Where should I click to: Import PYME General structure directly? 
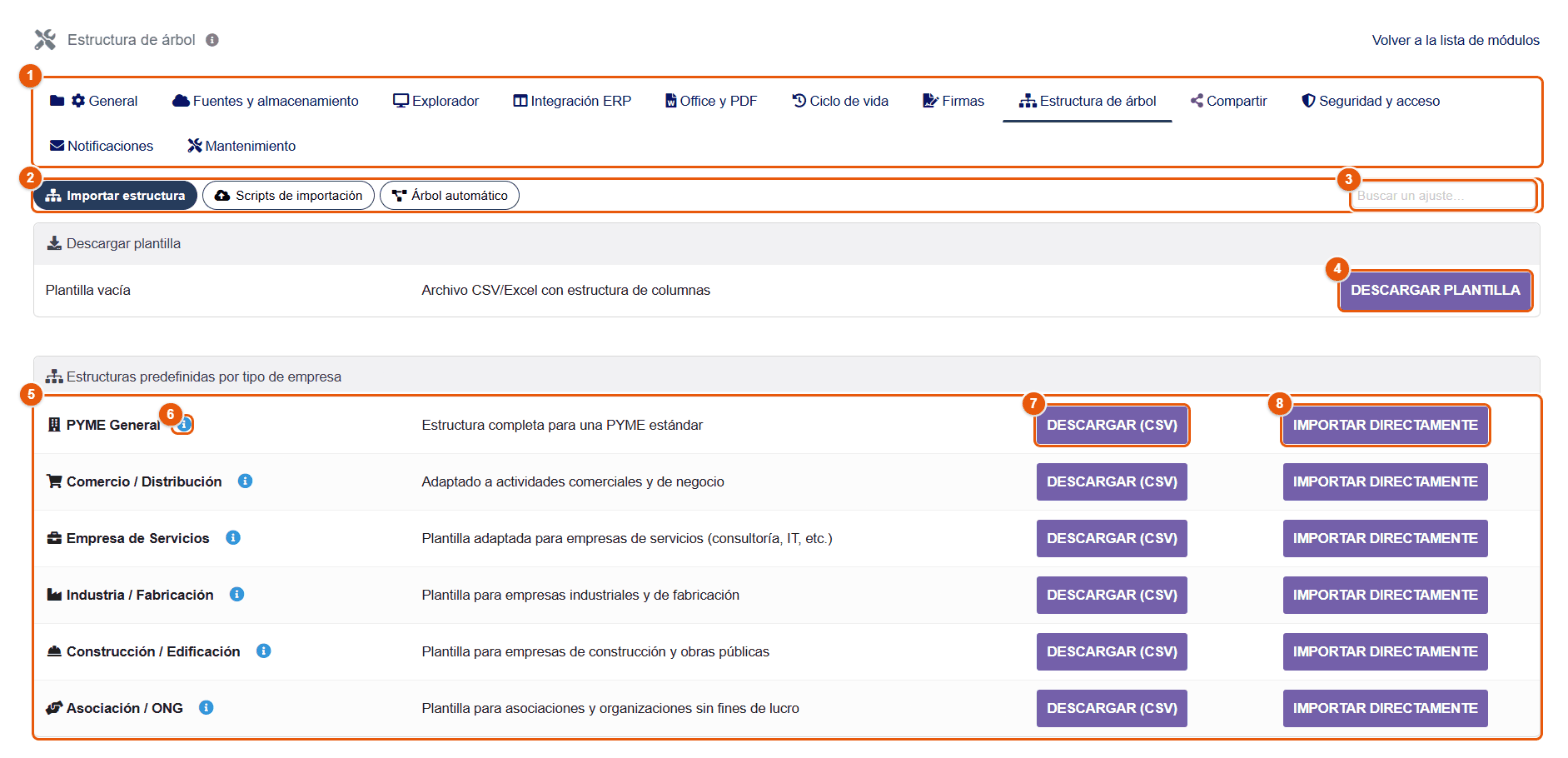point(1385,425)
